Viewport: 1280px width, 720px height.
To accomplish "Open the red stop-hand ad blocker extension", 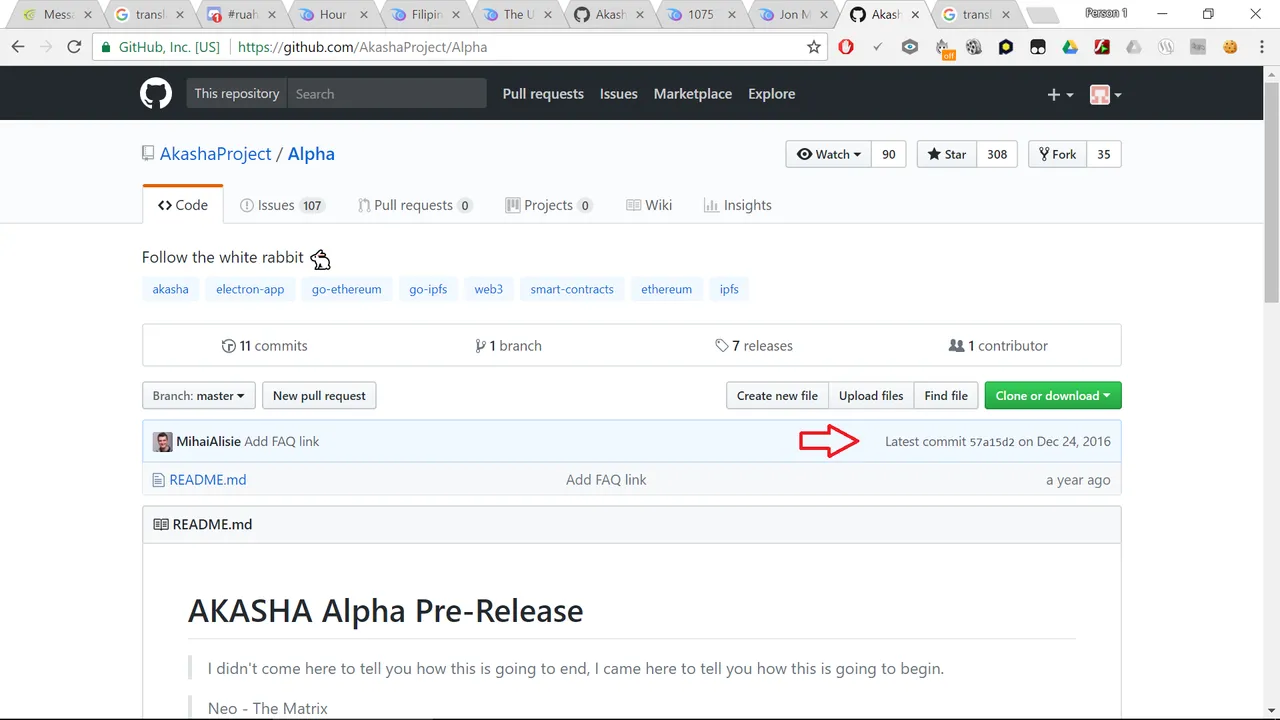I will coord(846,47).
